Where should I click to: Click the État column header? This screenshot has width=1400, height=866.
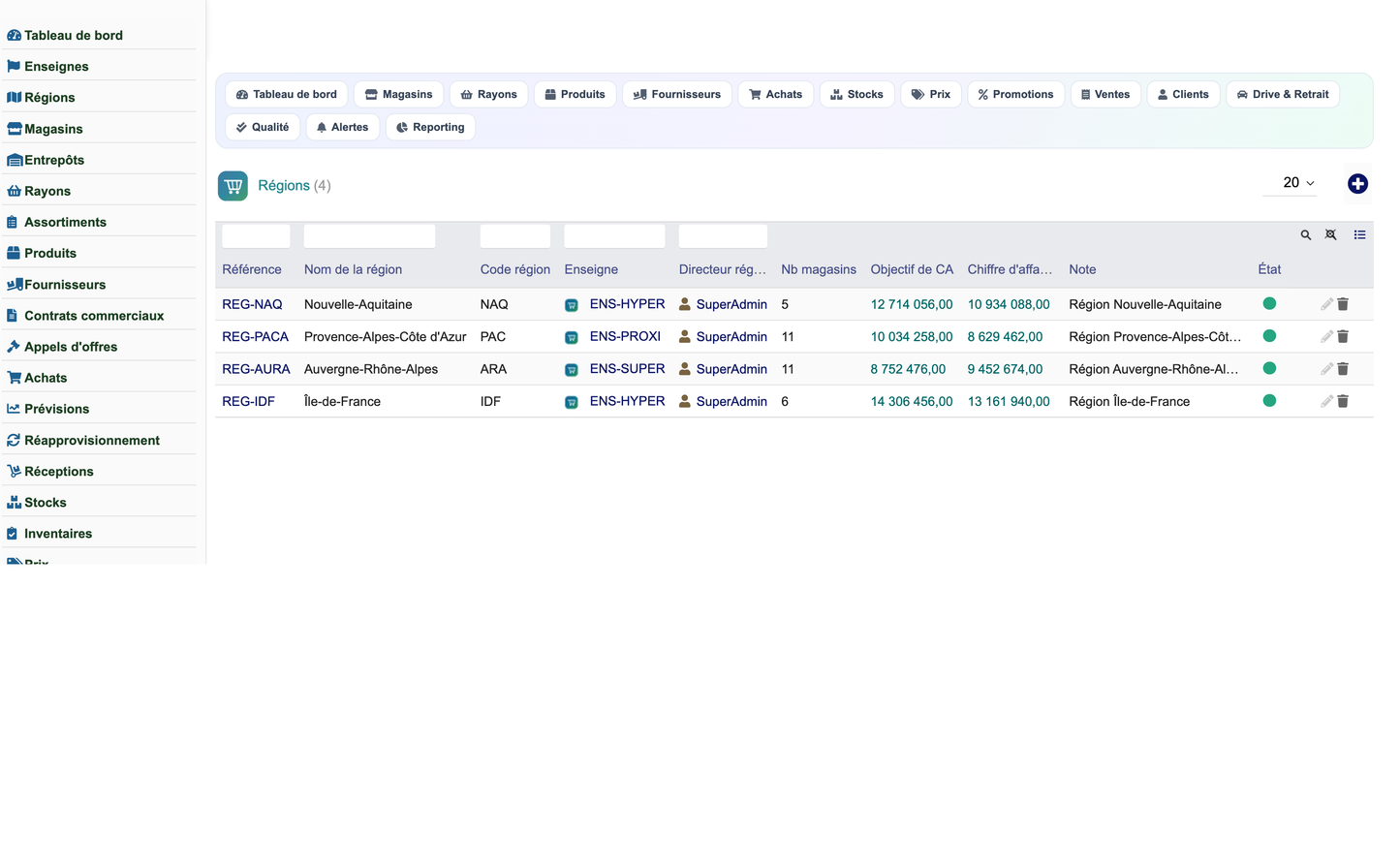(x=1269, y=270)
